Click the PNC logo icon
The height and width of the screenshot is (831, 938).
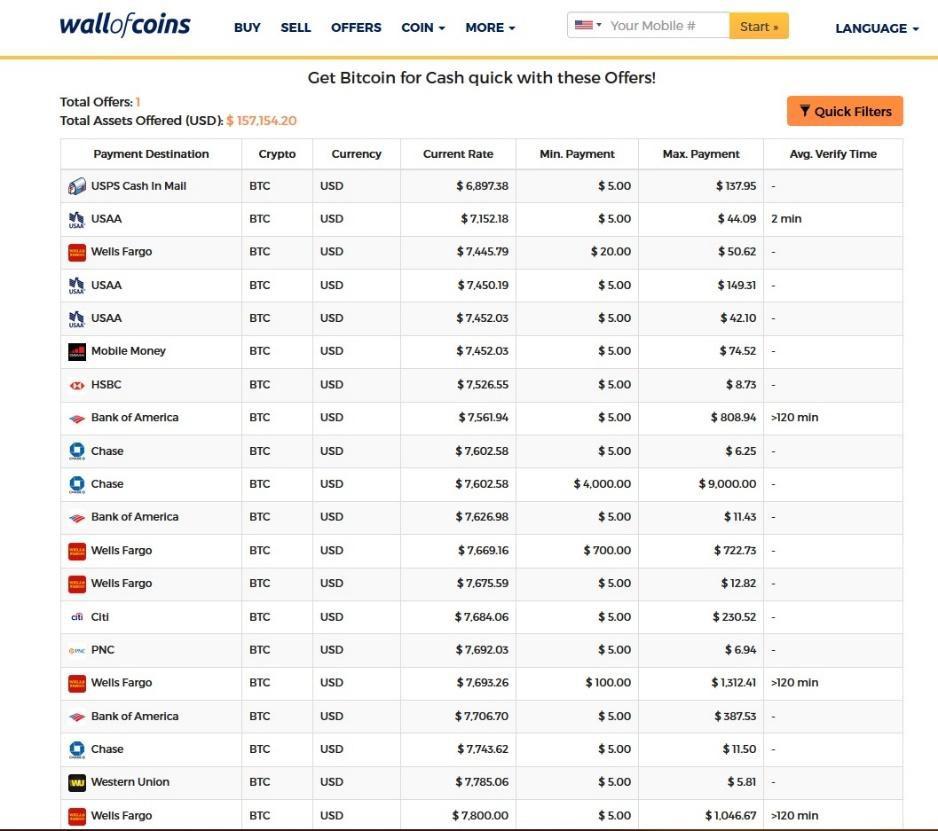(77, 650)
